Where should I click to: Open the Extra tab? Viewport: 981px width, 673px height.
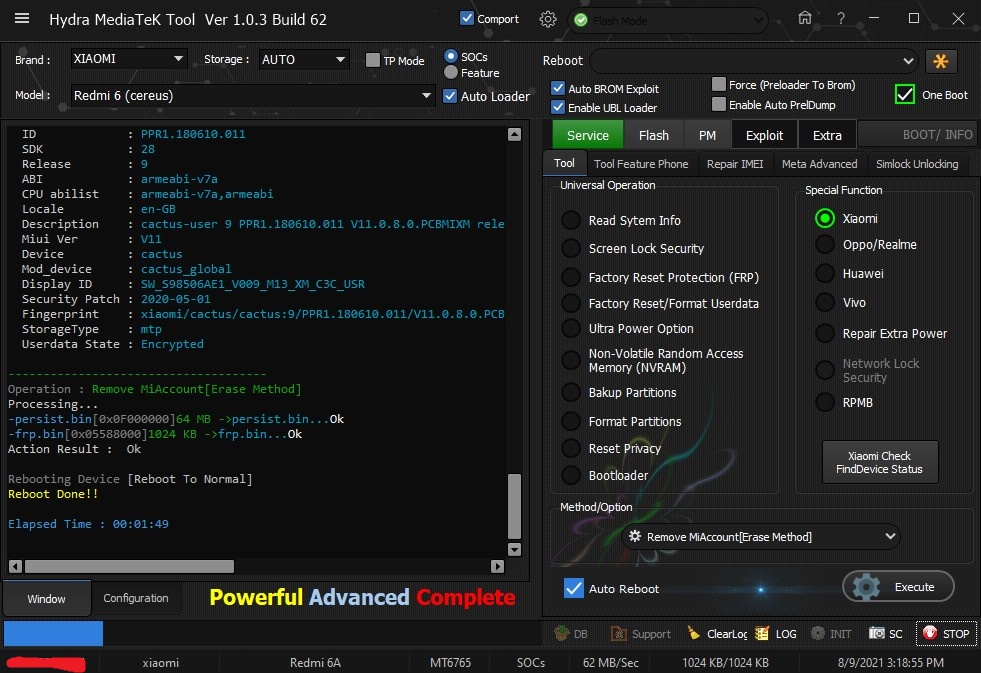coord(826,135)
